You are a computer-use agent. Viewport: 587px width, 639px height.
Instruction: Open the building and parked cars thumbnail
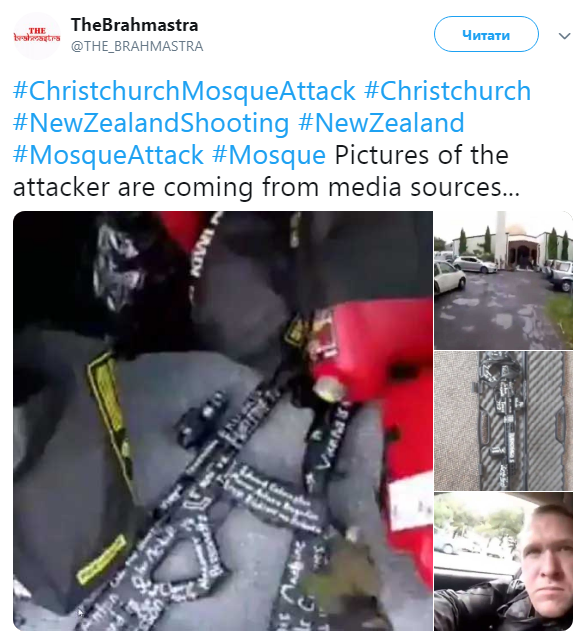coord(503,280)
